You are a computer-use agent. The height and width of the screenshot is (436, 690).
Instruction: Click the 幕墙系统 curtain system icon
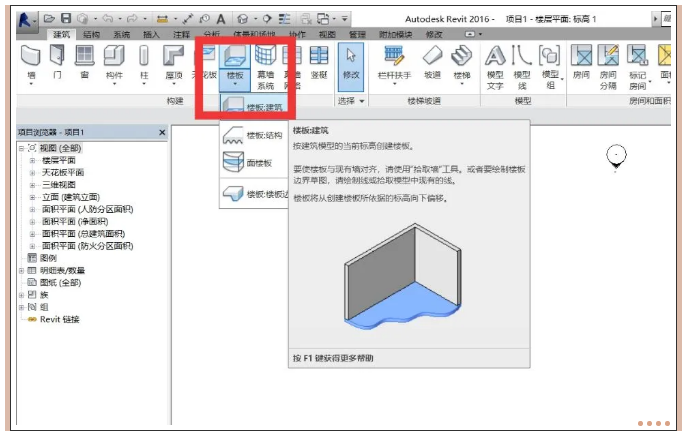(x=265, y=55)
